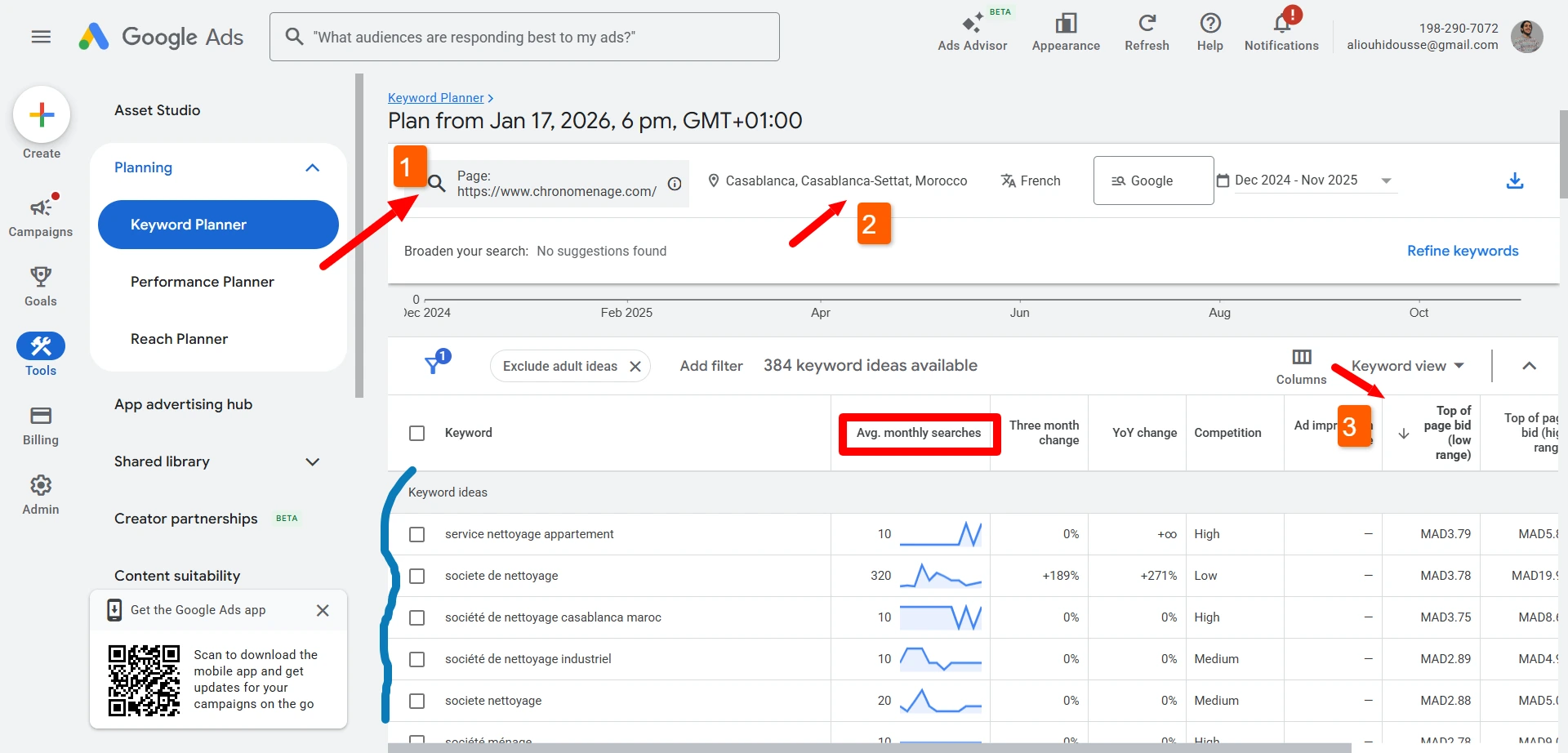1568x753 pixels.
Task: Check the 'societe de nettoyage' keyword checkbox
Action: pyautogui.click(x=417, y=576)
